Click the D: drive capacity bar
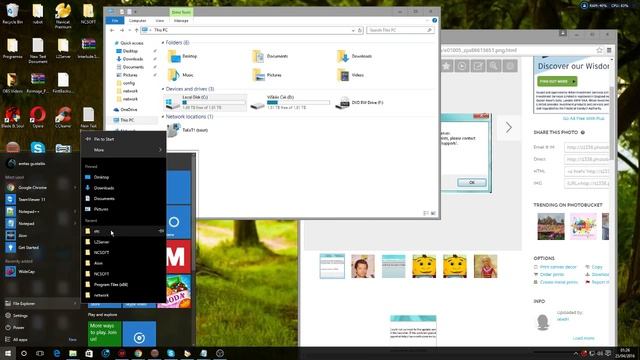The height and width of the screenshot is (360, 640). pyautogui.click(x=298, y=102)
